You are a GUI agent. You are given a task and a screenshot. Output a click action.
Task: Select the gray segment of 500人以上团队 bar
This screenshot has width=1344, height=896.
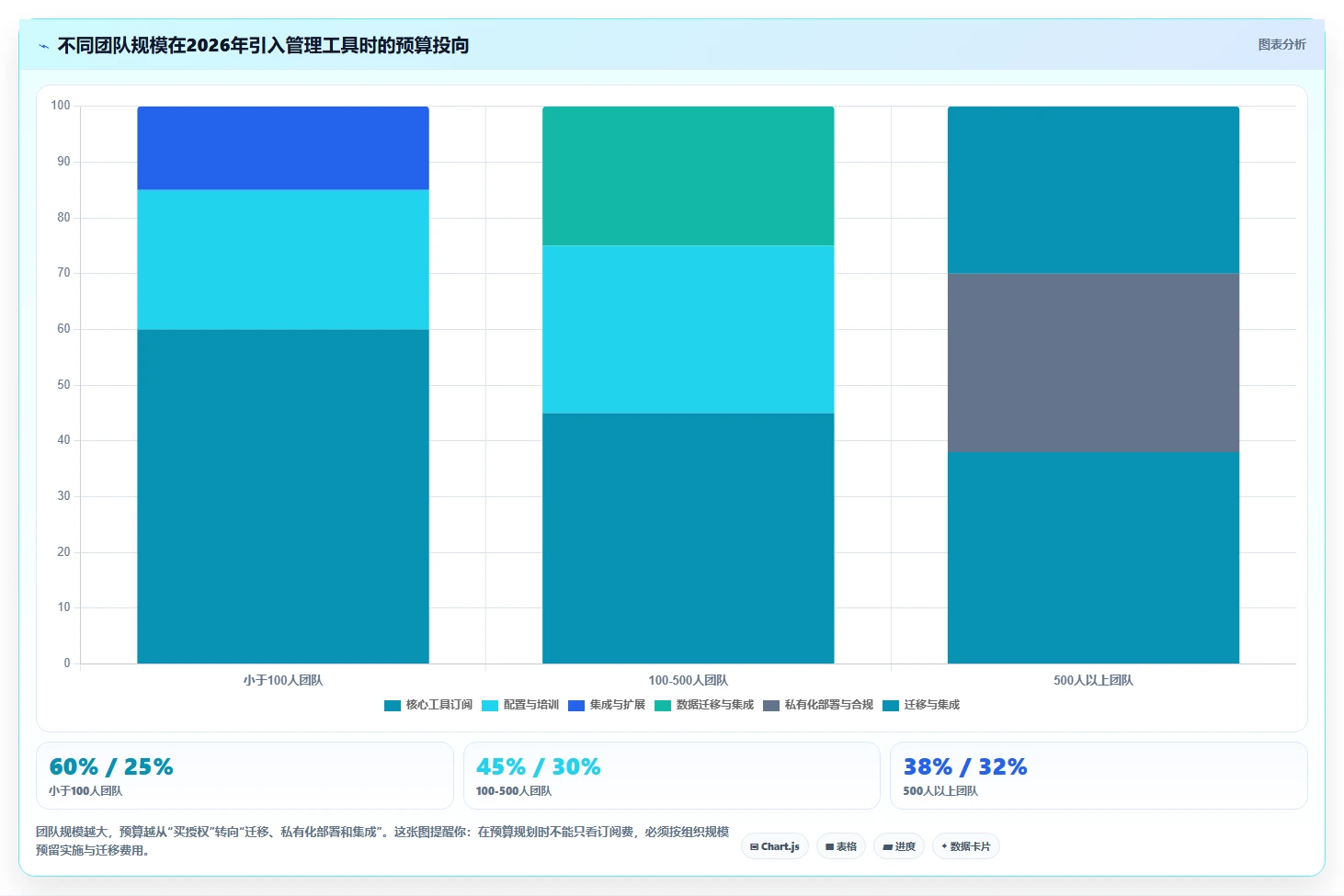1093,363
